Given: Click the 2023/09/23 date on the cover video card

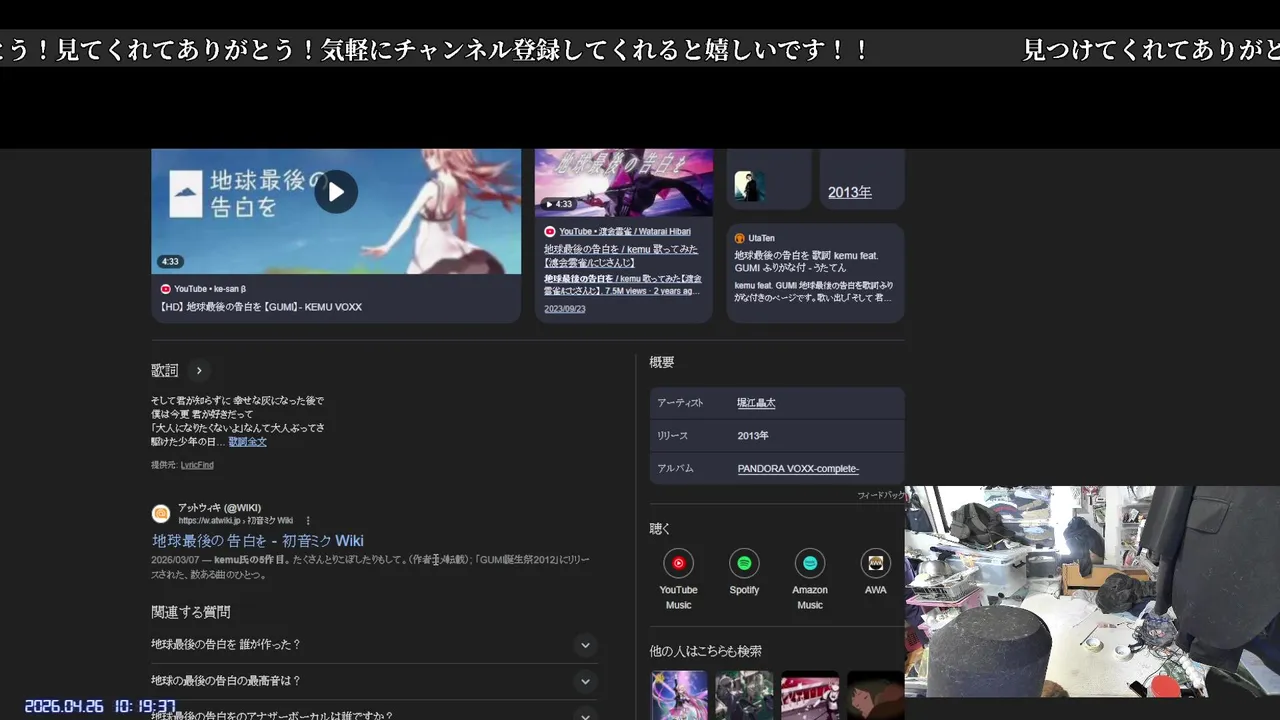Looking at the screenshot, I should pyautogui.click(x=565, y=309).
